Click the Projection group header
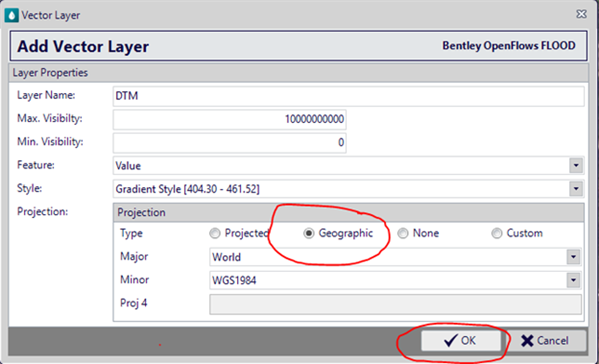The width and height of the screenshot is (599, 364). (x=348, y=212)
